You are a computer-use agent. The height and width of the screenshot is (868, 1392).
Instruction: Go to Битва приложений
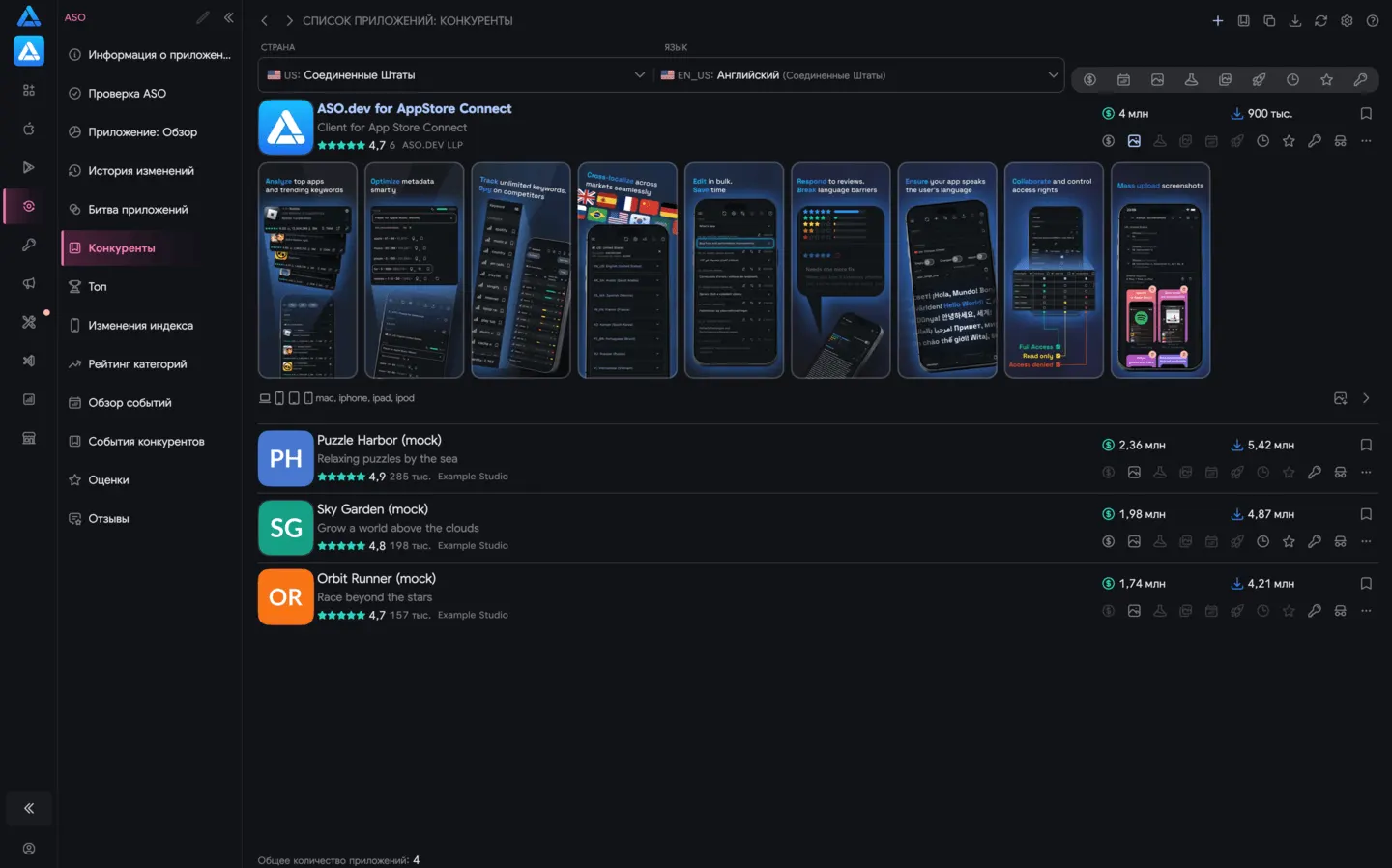point(150,210)
